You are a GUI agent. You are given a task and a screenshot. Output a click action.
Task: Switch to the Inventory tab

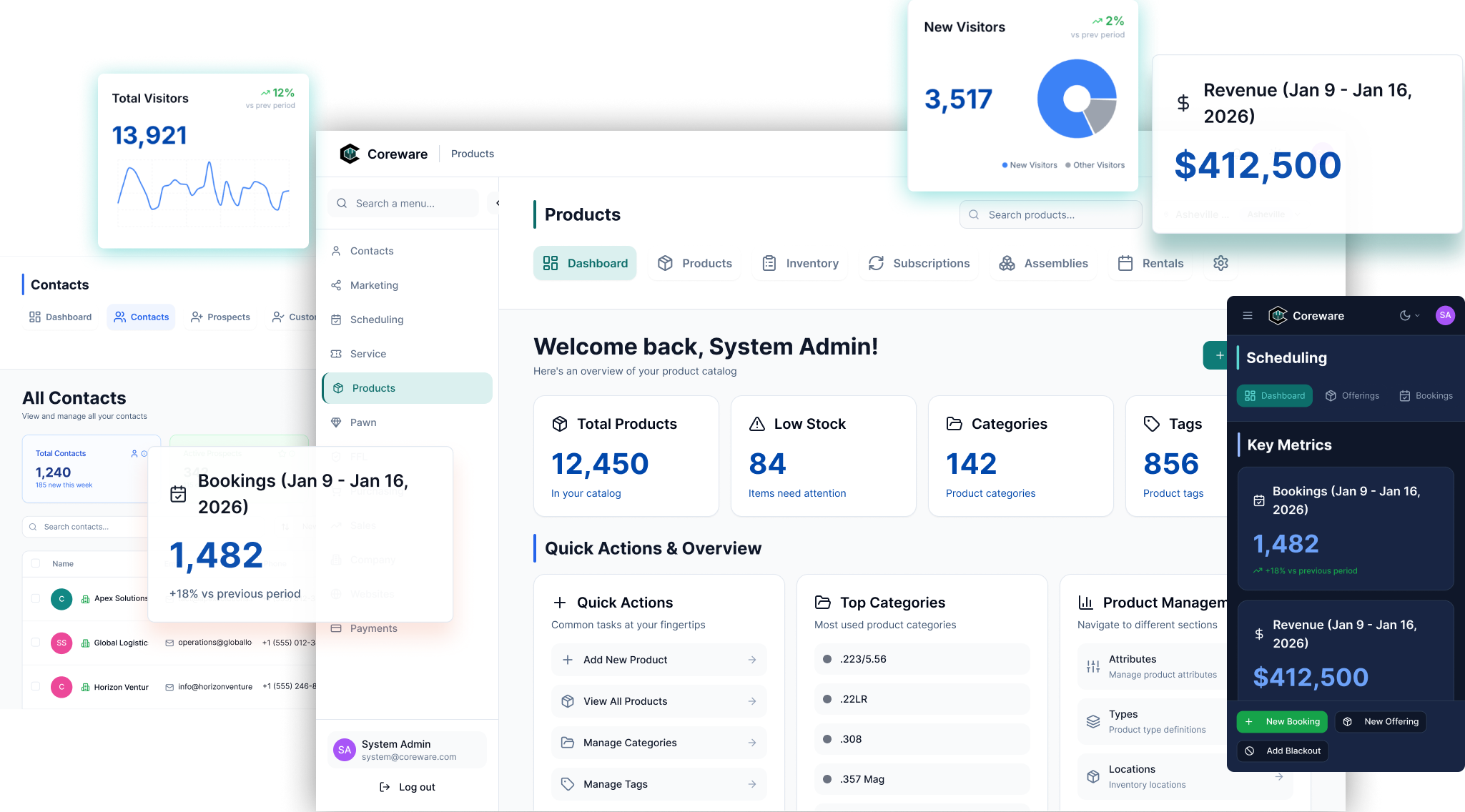click(800, 263)
